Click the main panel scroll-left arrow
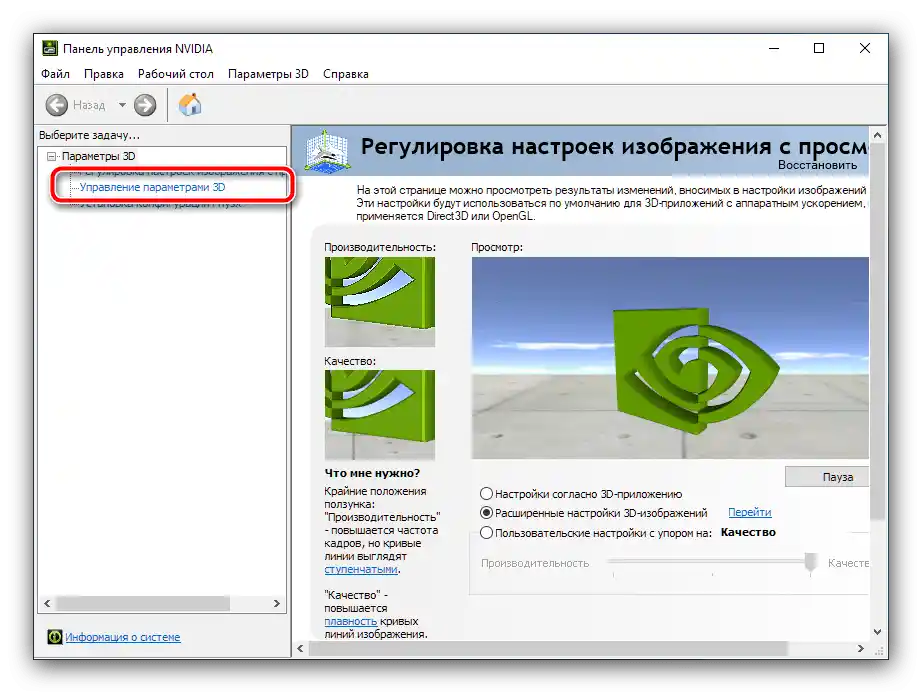This screenshot has height=693, width=922. (x=300, y=648)
